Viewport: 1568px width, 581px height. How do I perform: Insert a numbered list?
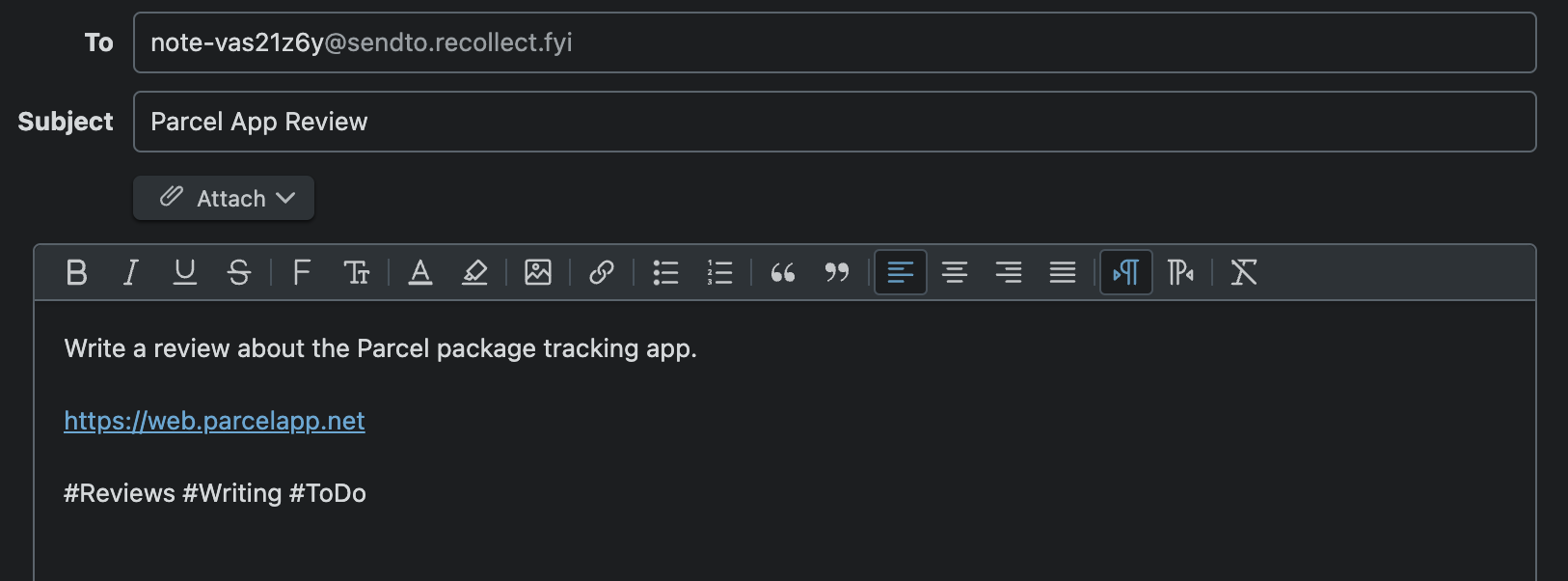click(x=719, y=273)
